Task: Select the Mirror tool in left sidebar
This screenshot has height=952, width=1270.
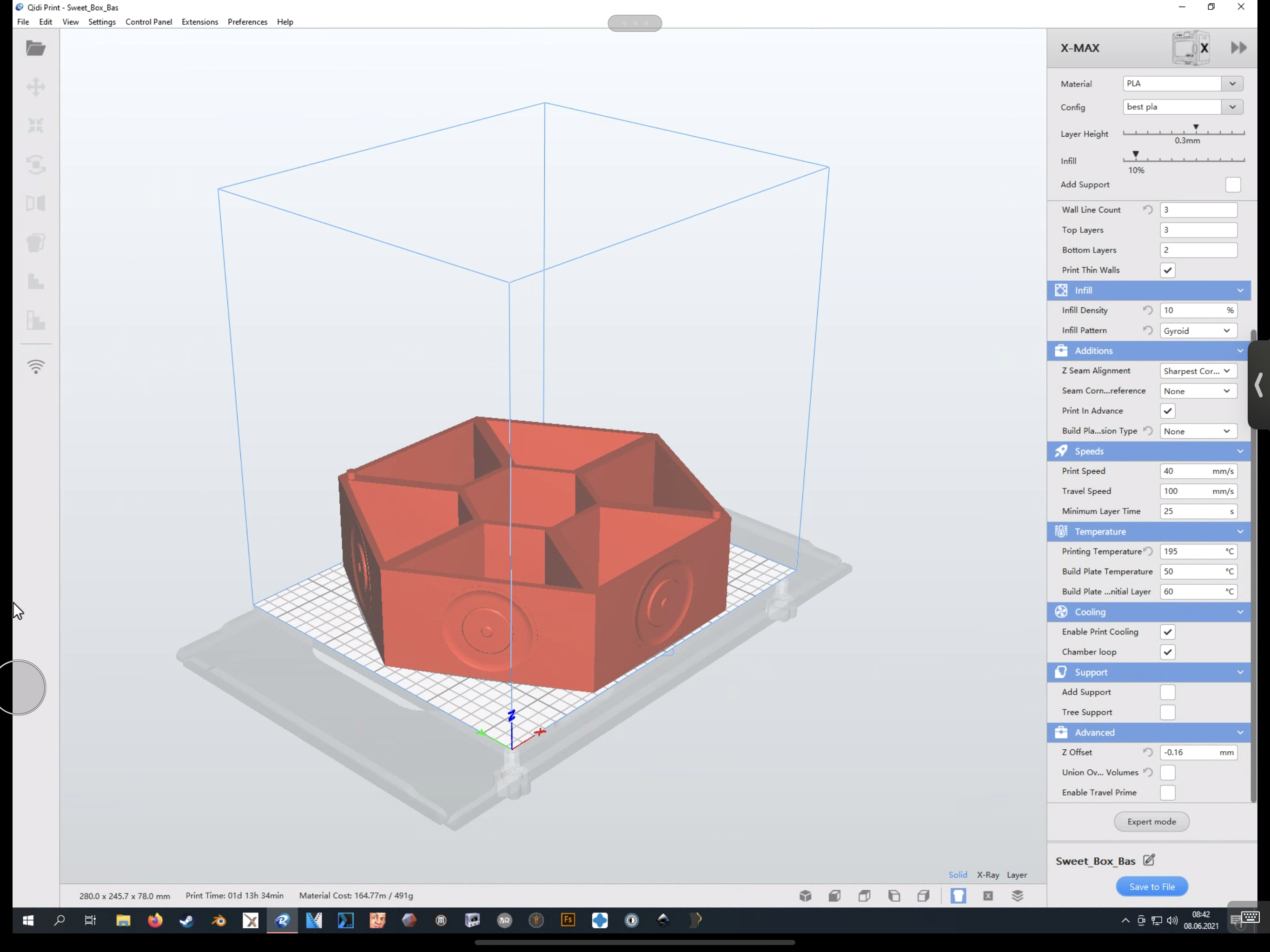Action: (36, 203)
